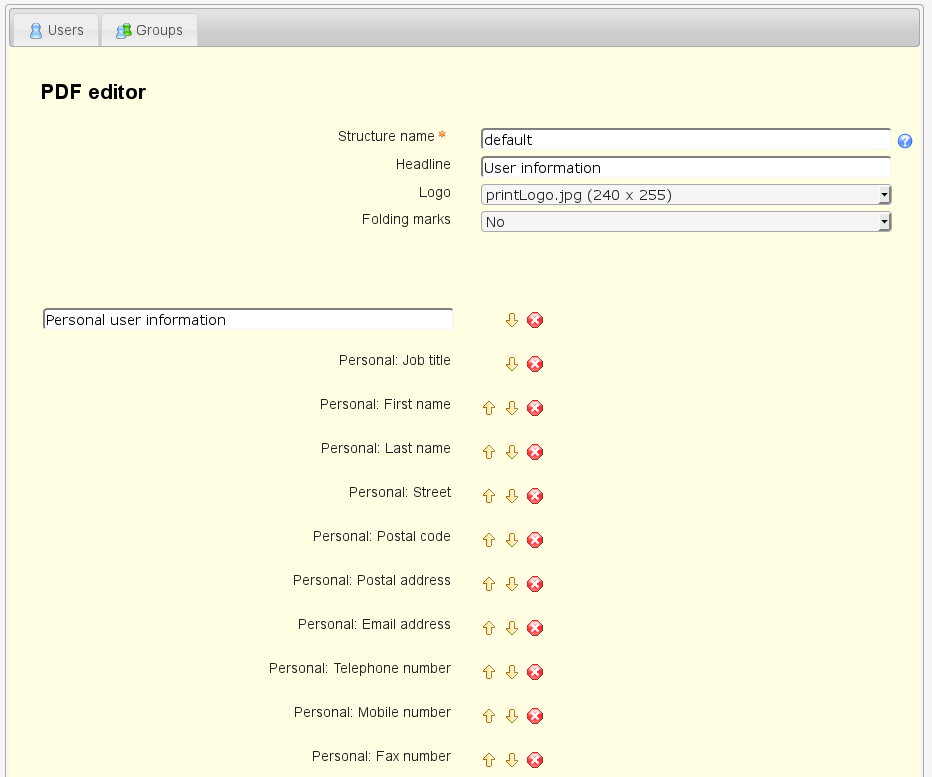
Task: Delete the Email address field
Action: pyautogui.click(x=535, y=628)
